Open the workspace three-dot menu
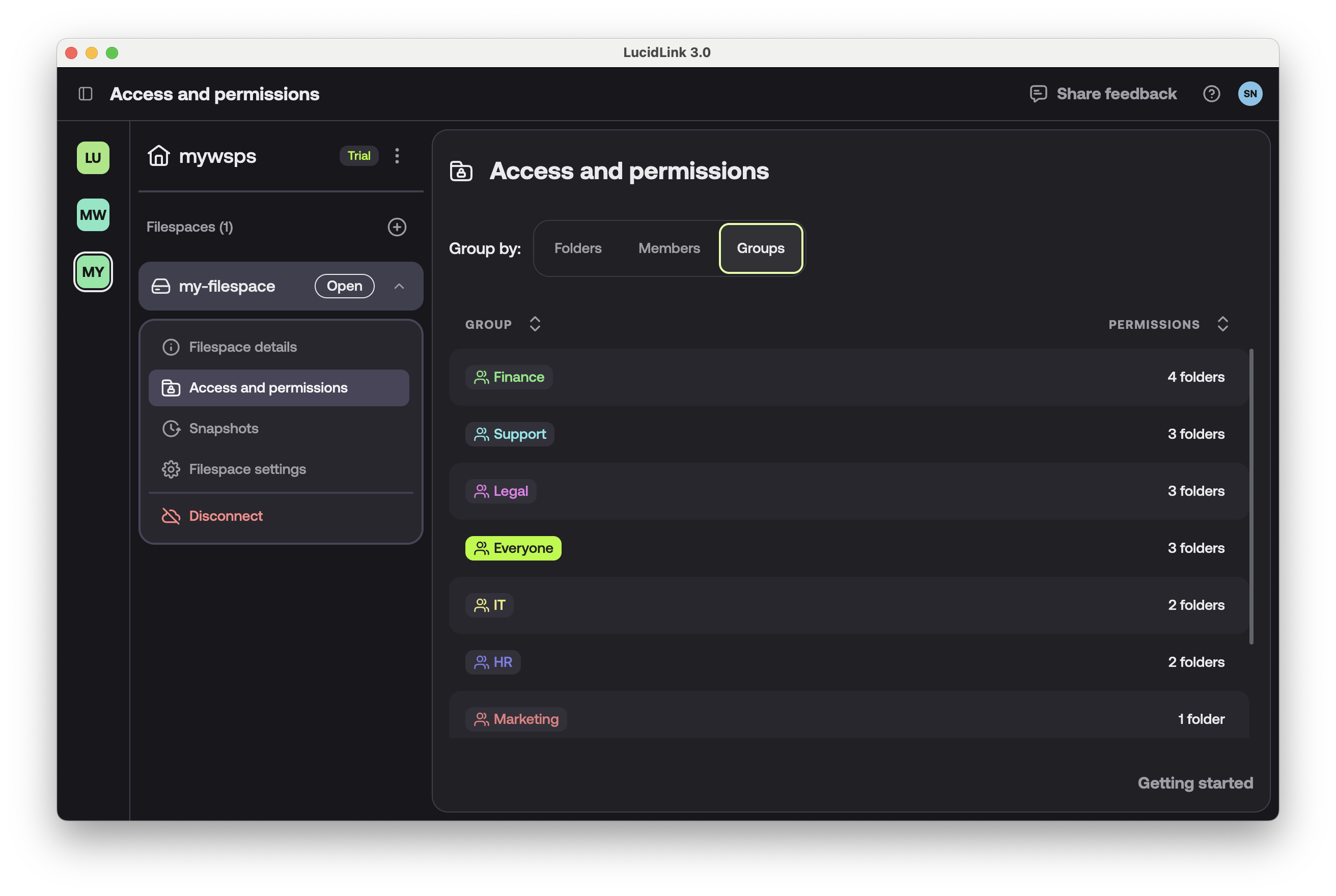Screen dimensions: 1336x896 [397, 155]
